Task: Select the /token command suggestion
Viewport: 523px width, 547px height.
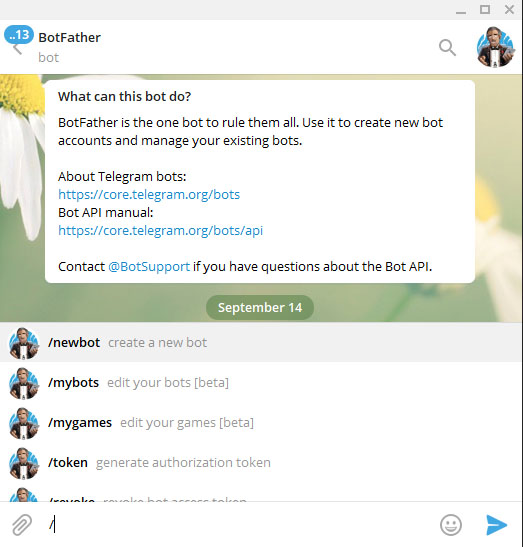Action: coord(261,462)
